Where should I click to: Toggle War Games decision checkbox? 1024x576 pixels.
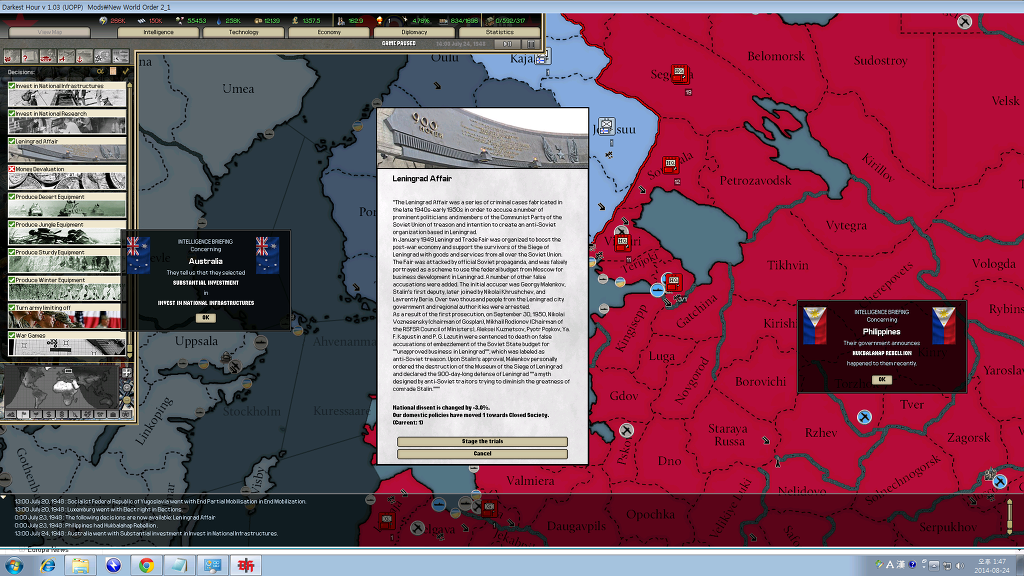pyautogui.click(x=12, y=335)
